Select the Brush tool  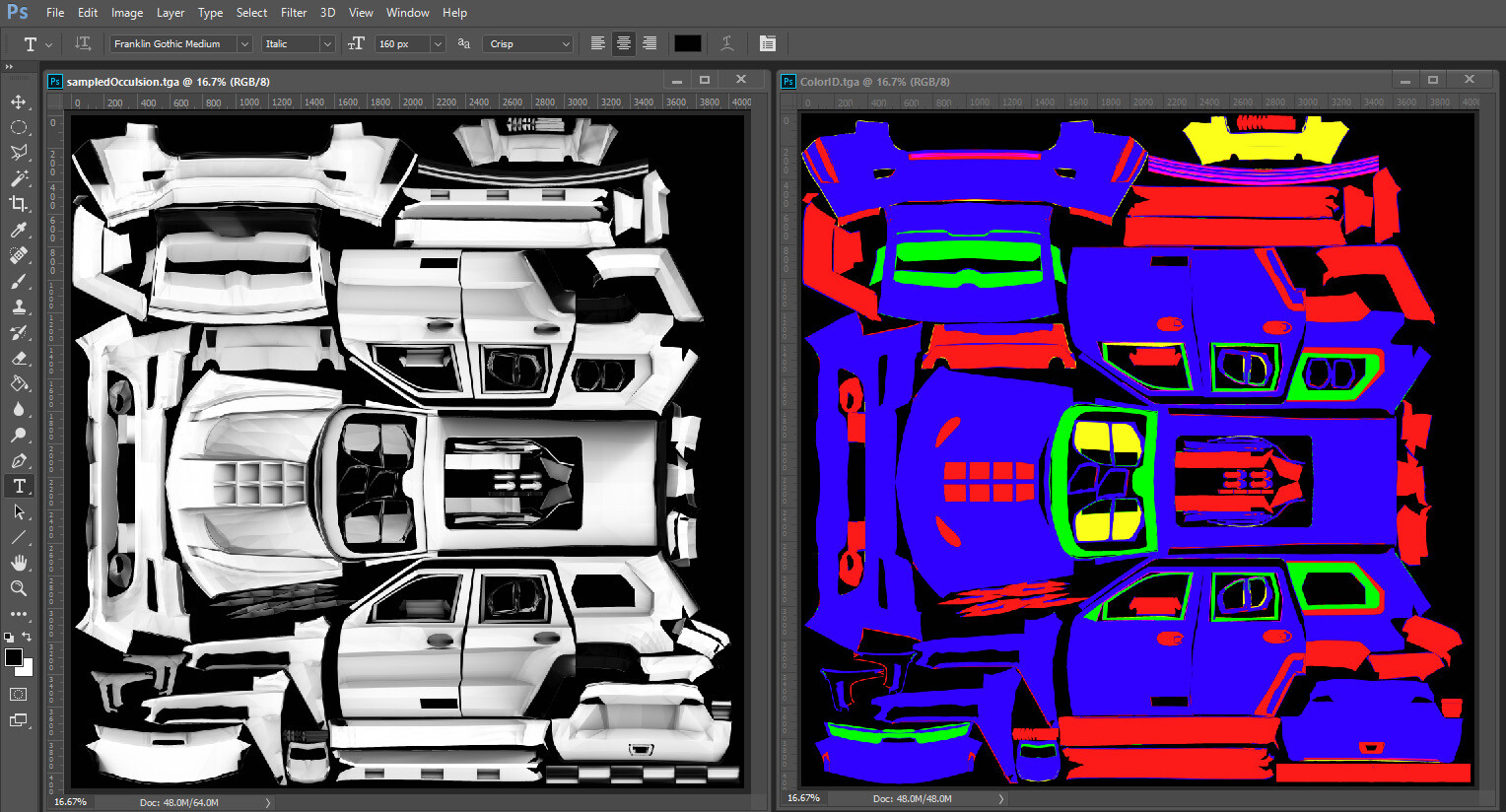tap(20, 281)
